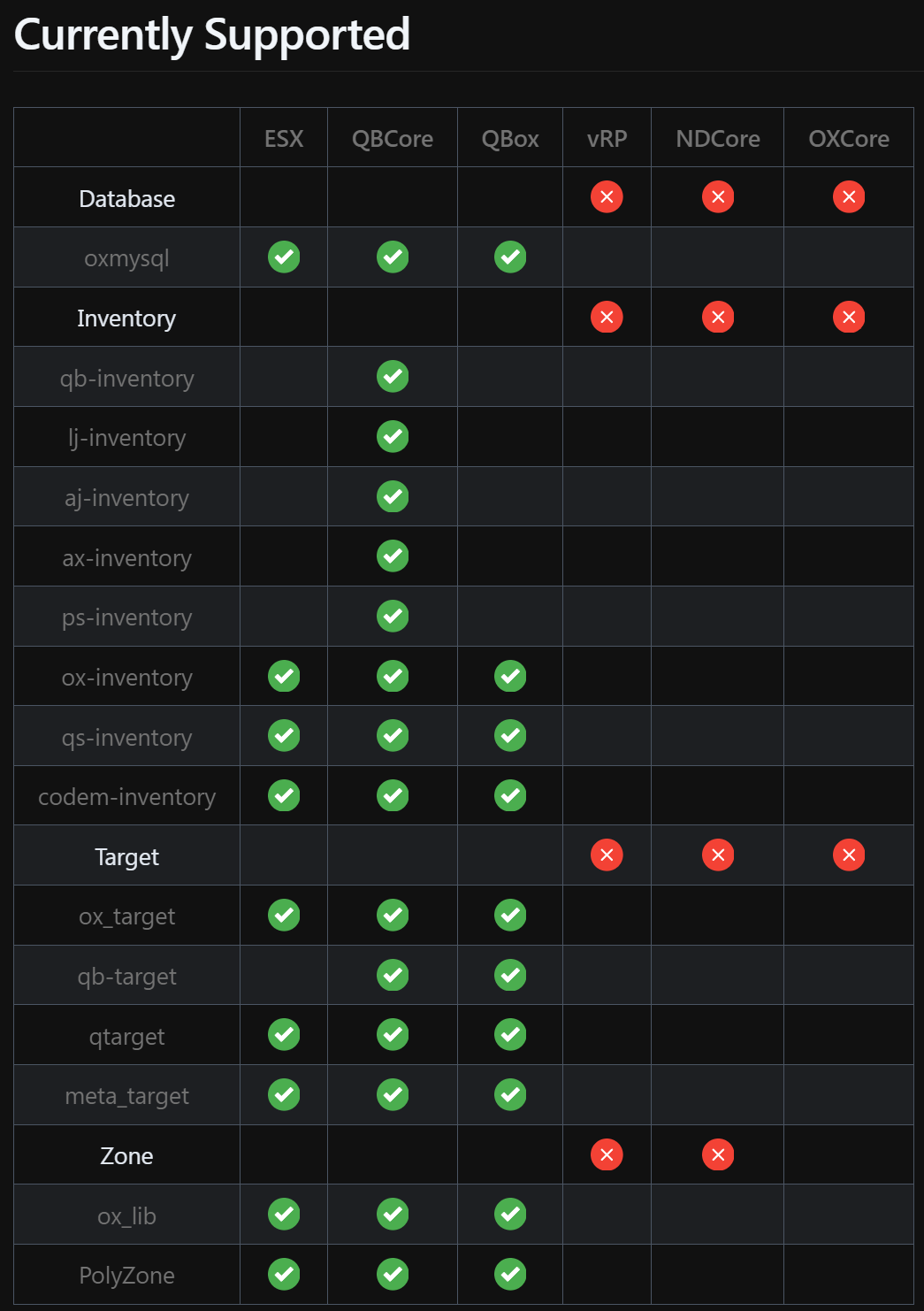This screenshot has height=1311, width=924.
Task: Click the red X for Zone under vRP
Action: pyautogui.click(x=607, y=1154)
